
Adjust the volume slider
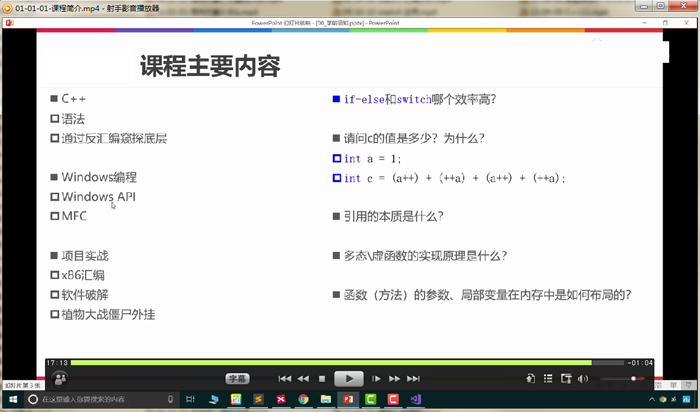click(622, 379)
